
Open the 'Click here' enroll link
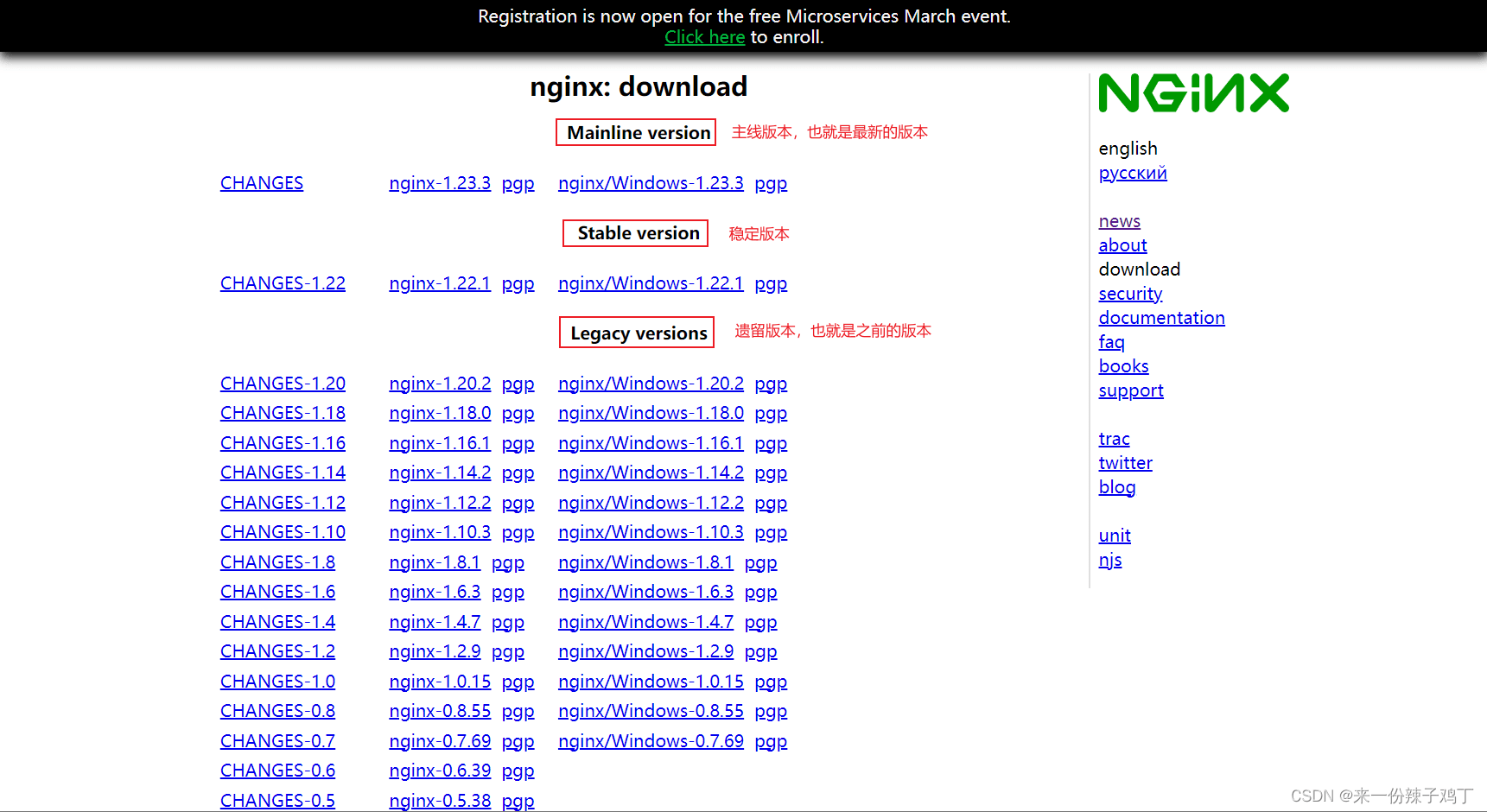pyautogui.click(x=704, y=37)
